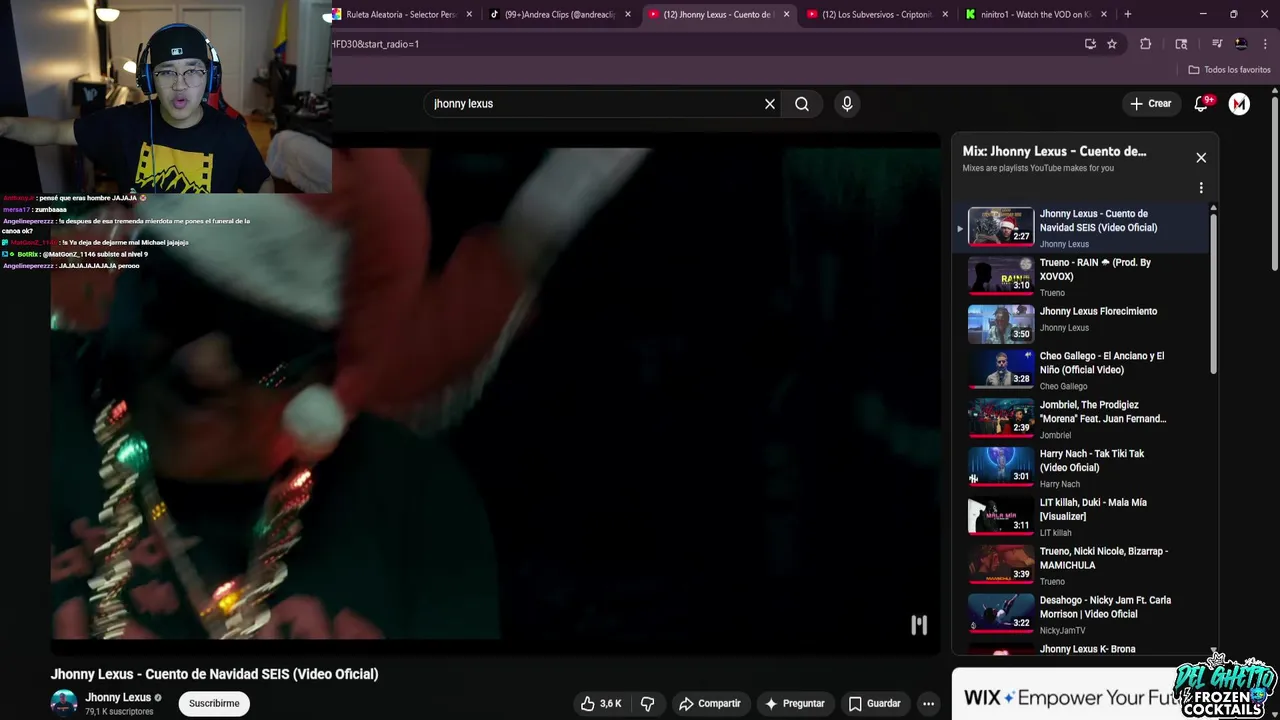The width and height of the screenshot is (1280, 720).
Task: Click the YouTube search magnifier button
Action: click(x=802, y=104)
